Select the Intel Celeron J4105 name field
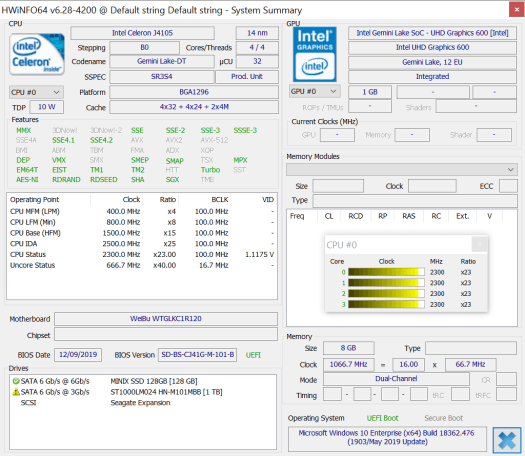Viewport: 525px width, 456px height. 142,33
